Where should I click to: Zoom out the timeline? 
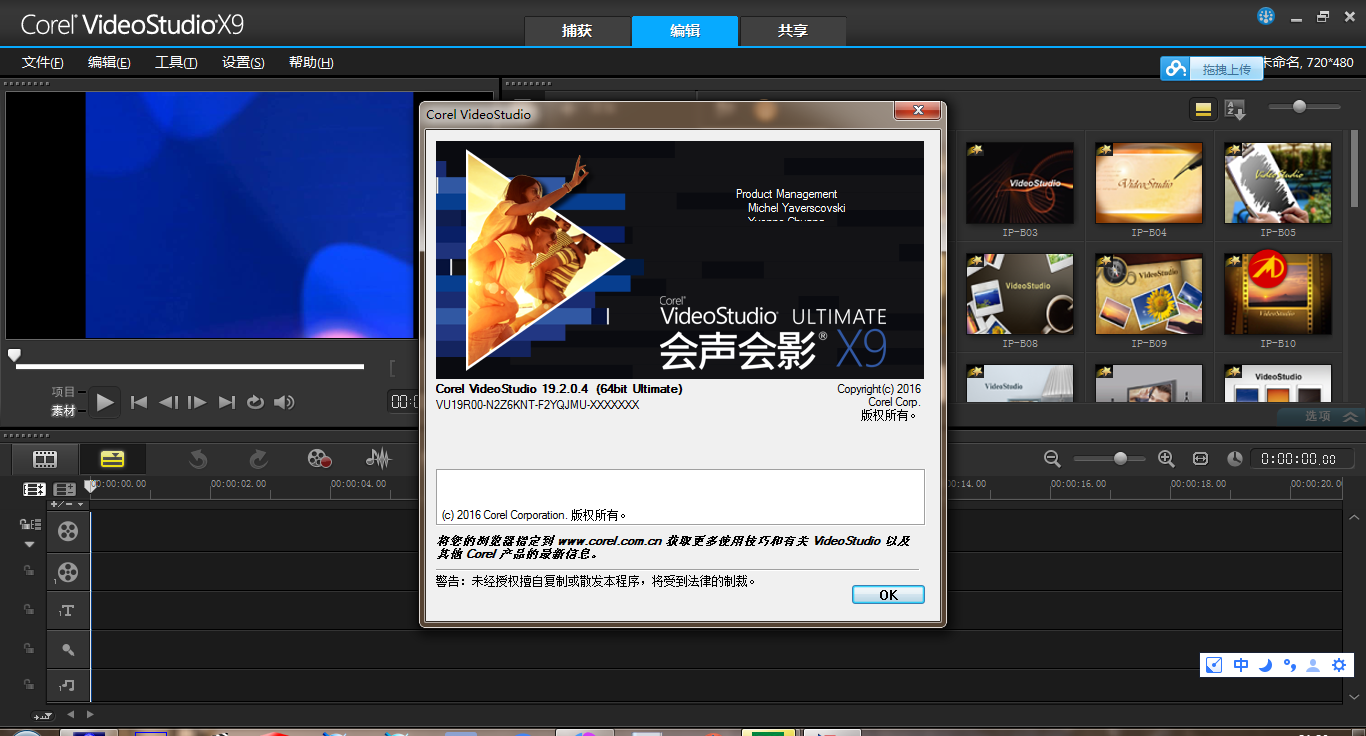1052,458
